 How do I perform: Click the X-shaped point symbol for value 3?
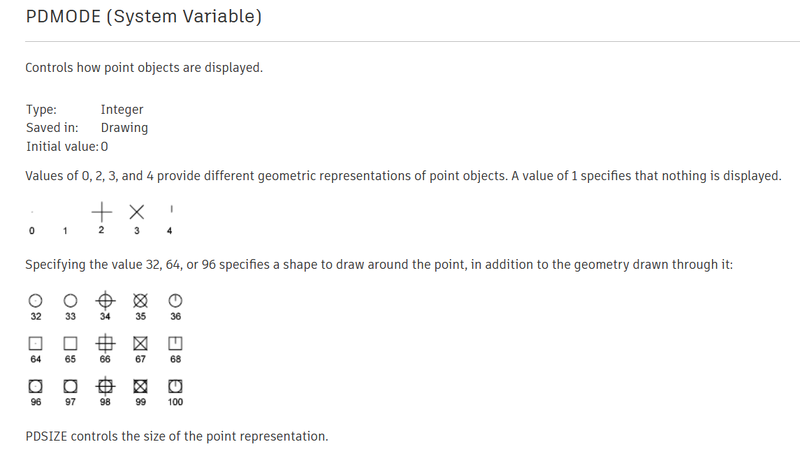pos(137,212)
